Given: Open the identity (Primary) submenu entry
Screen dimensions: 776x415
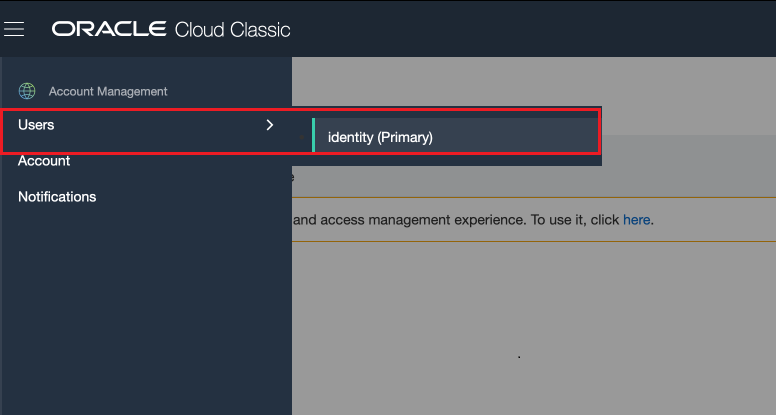Looking at the screenshot, I should tap(380, 137).
